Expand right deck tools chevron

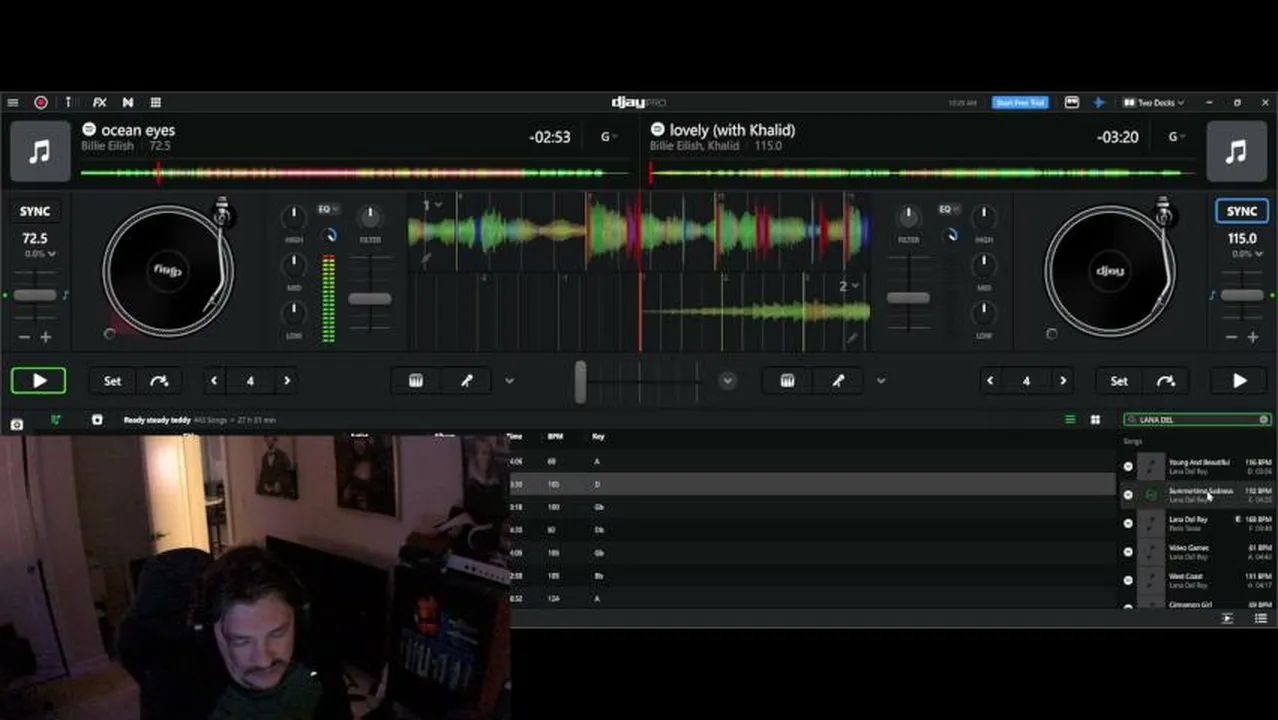[x=881, y=381]
